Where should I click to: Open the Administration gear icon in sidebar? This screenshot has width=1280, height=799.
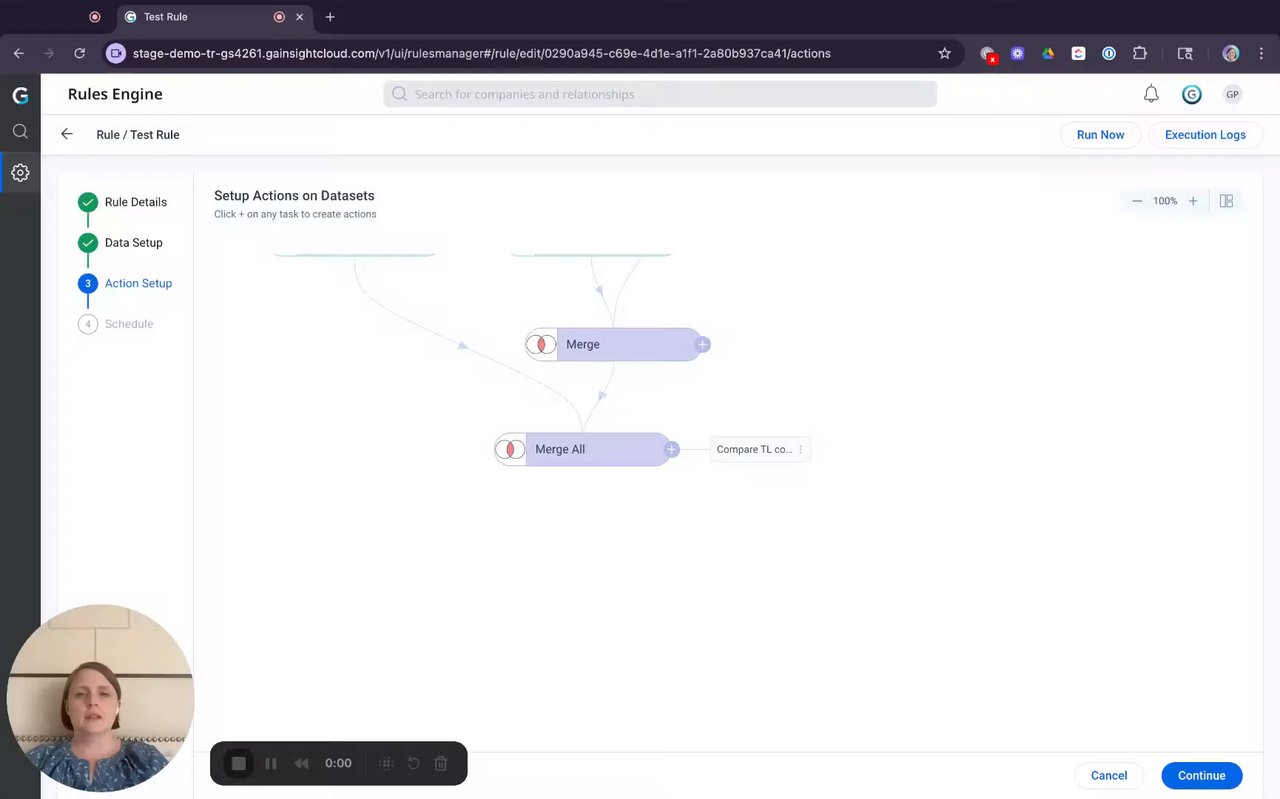tap(20, 172)
